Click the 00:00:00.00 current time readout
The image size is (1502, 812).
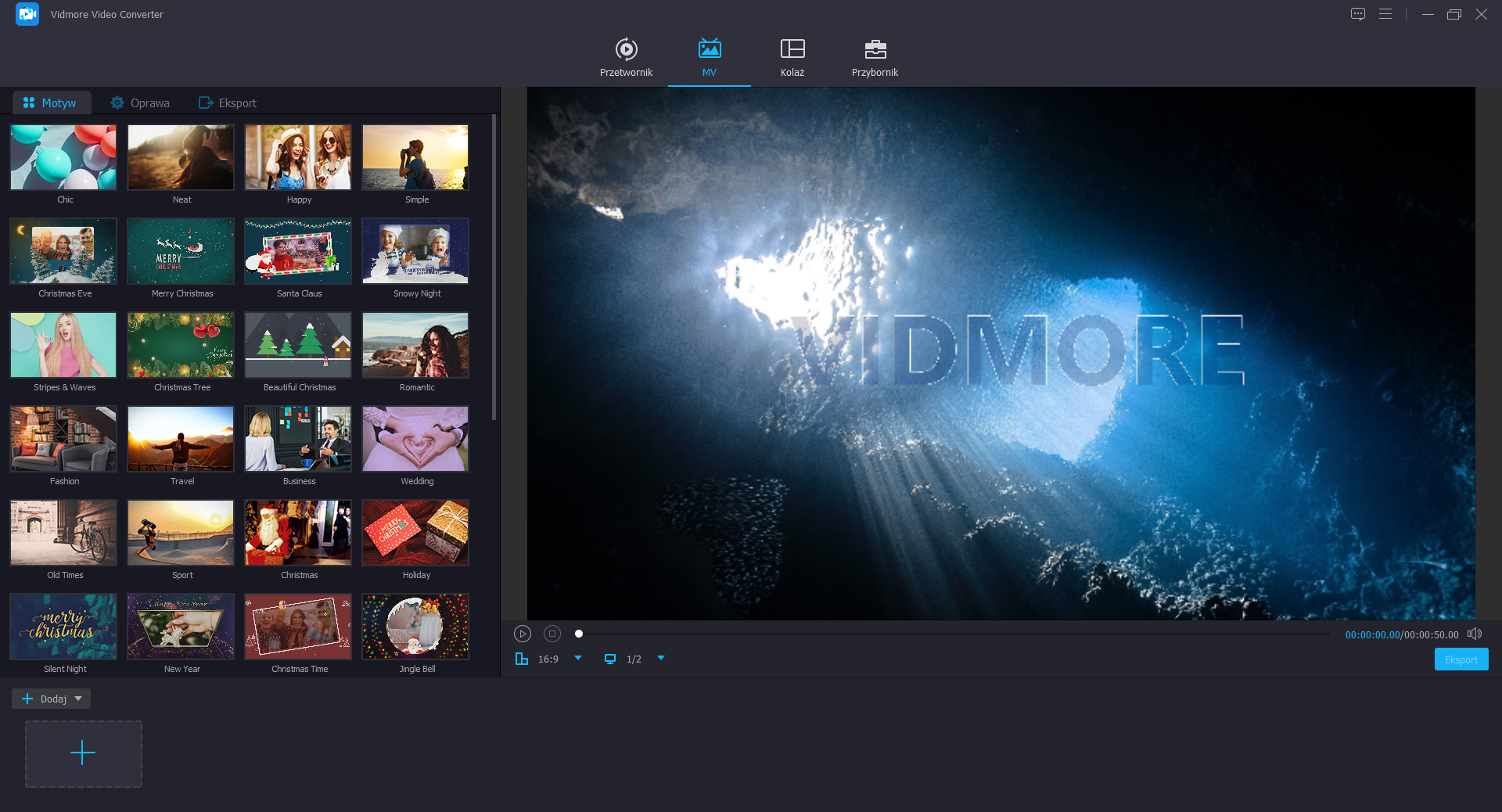point(1372,635)
